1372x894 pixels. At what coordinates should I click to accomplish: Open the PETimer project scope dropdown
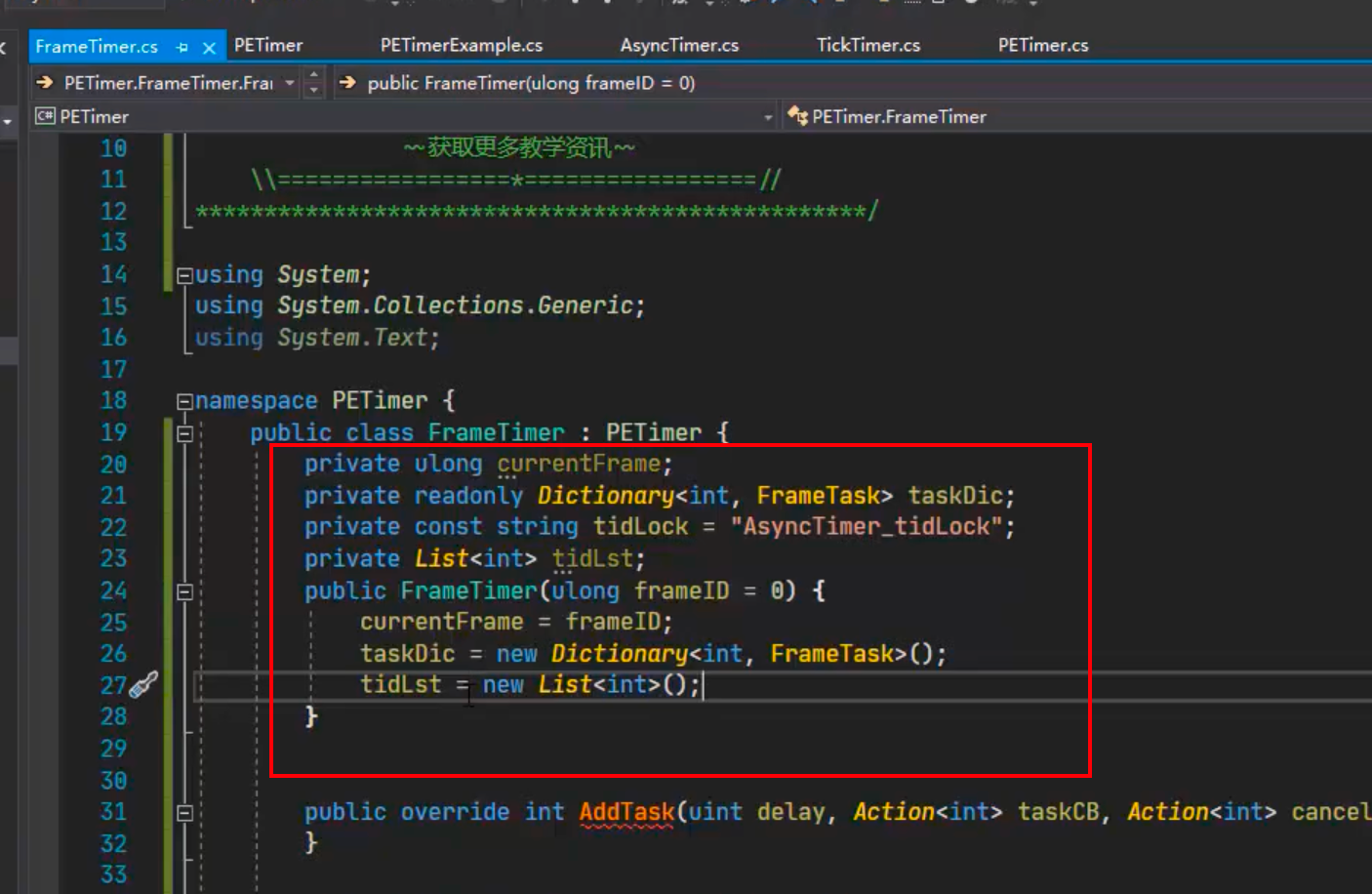tap(768, 117)
